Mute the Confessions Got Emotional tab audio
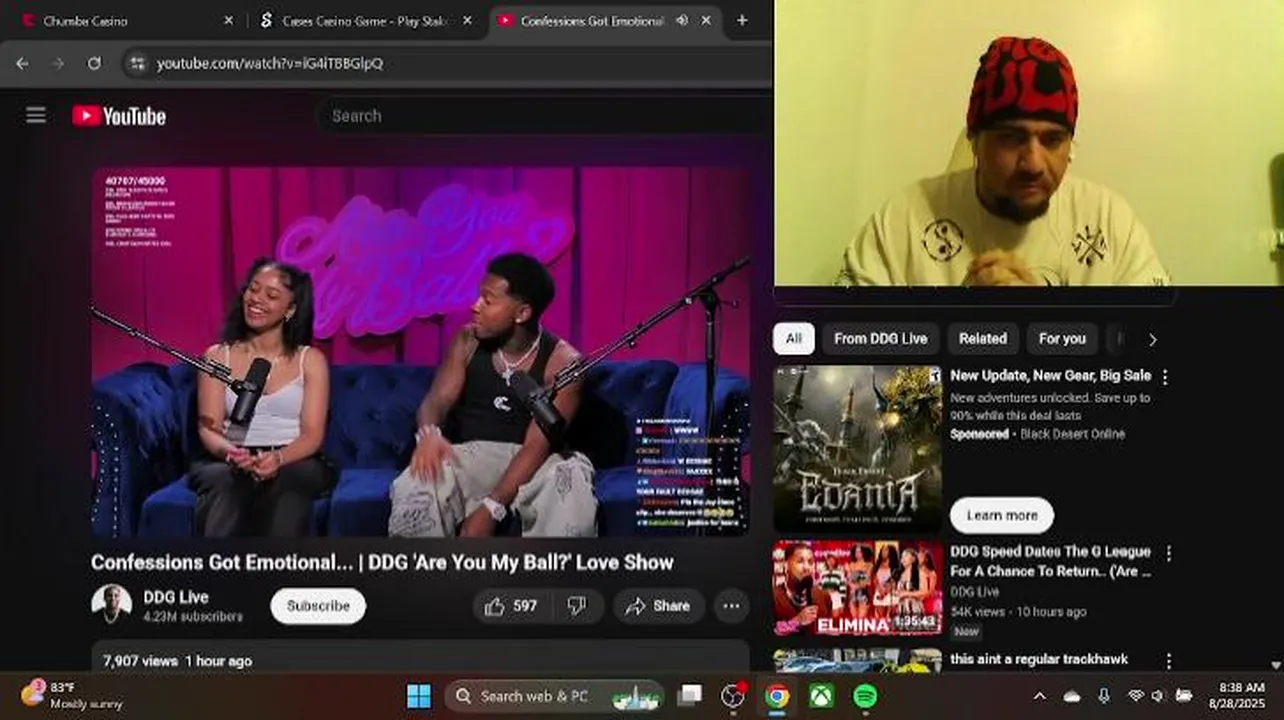1284x720 pixels. tap(682, 20)
